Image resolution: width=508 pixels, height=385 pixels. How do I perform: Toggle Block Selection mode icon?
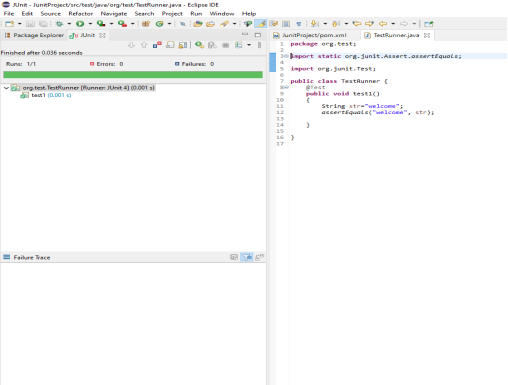coord(286,24)
